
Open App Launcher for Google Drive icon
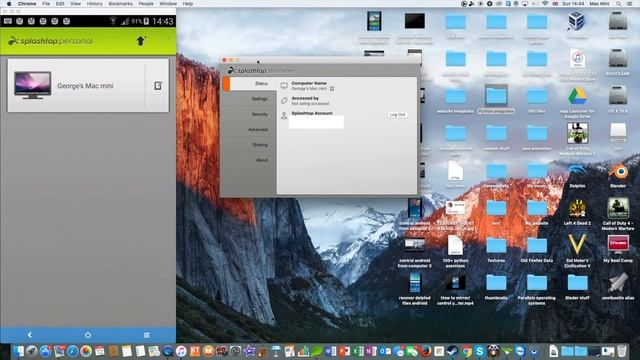pos(577,96)
